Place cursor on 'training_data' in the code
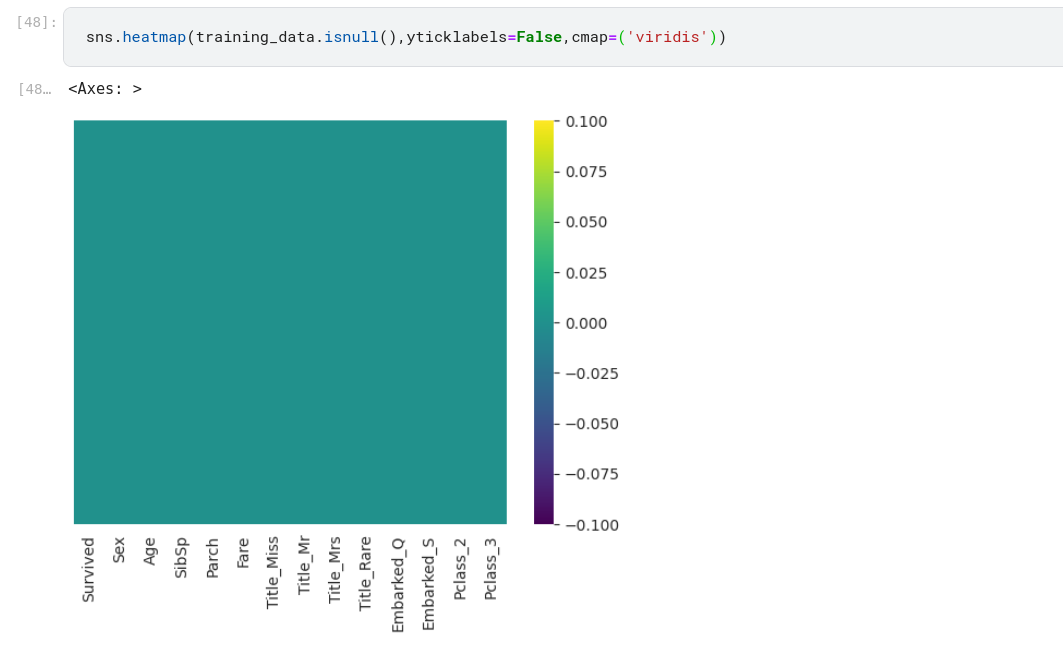Image resolution: width=1063 pixels, height=659 pixels. (x=254, y=37)
